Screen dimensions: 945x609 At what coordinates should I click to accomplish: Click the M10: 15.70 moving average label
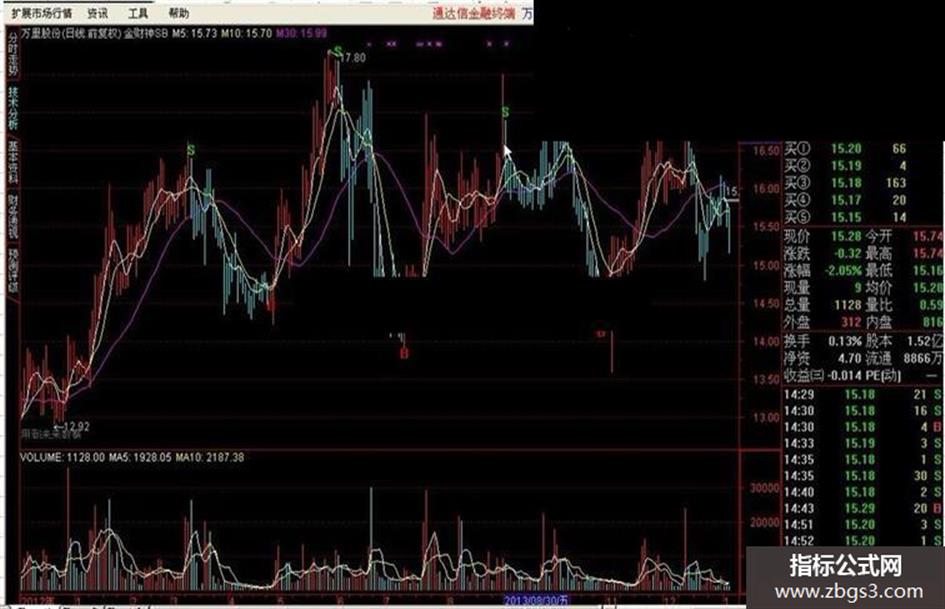tap(246, 33)
